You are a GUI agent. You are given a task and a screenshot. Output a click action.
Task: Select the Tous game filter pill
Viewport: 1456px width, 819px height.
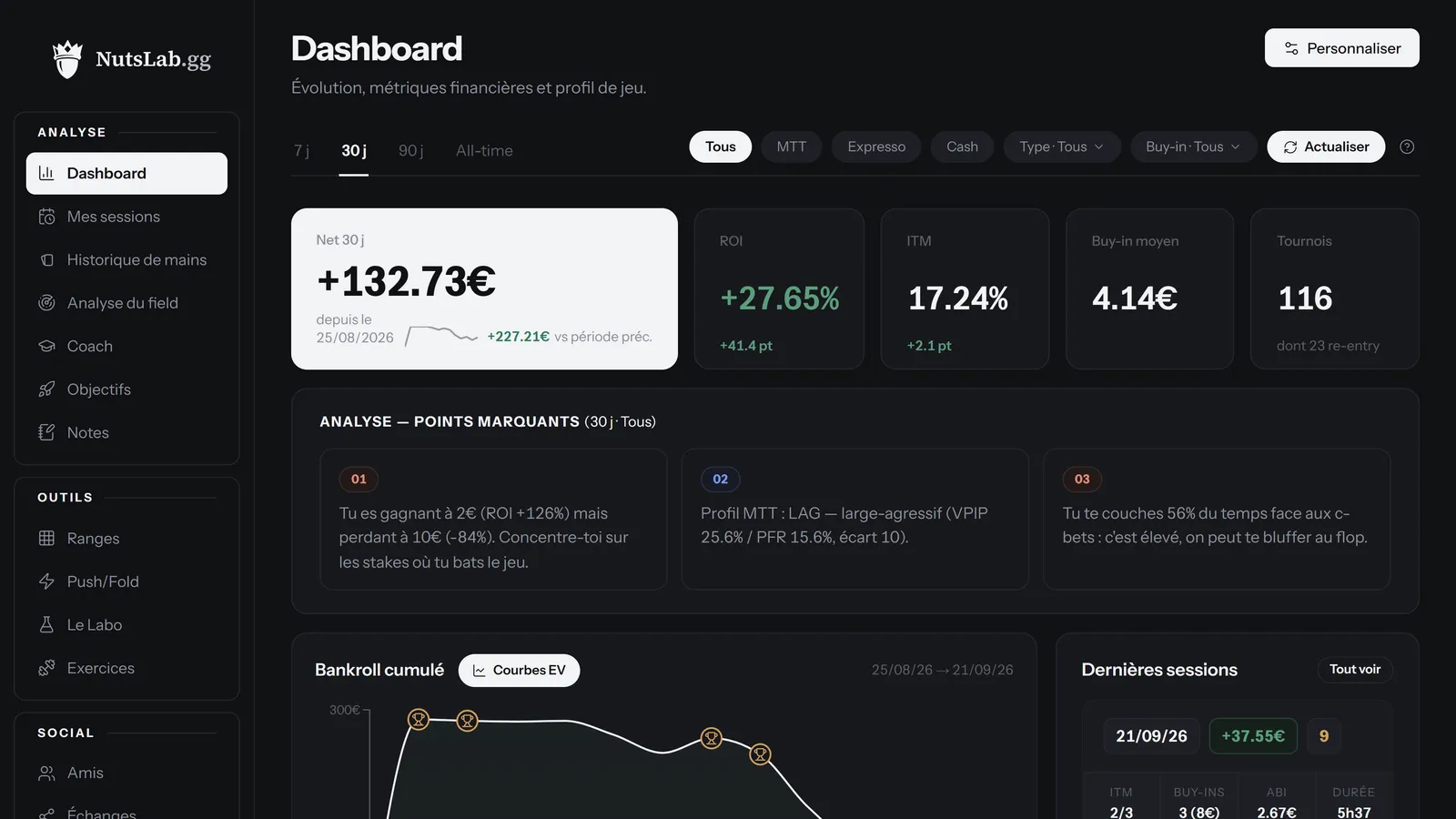pos(721,147)
